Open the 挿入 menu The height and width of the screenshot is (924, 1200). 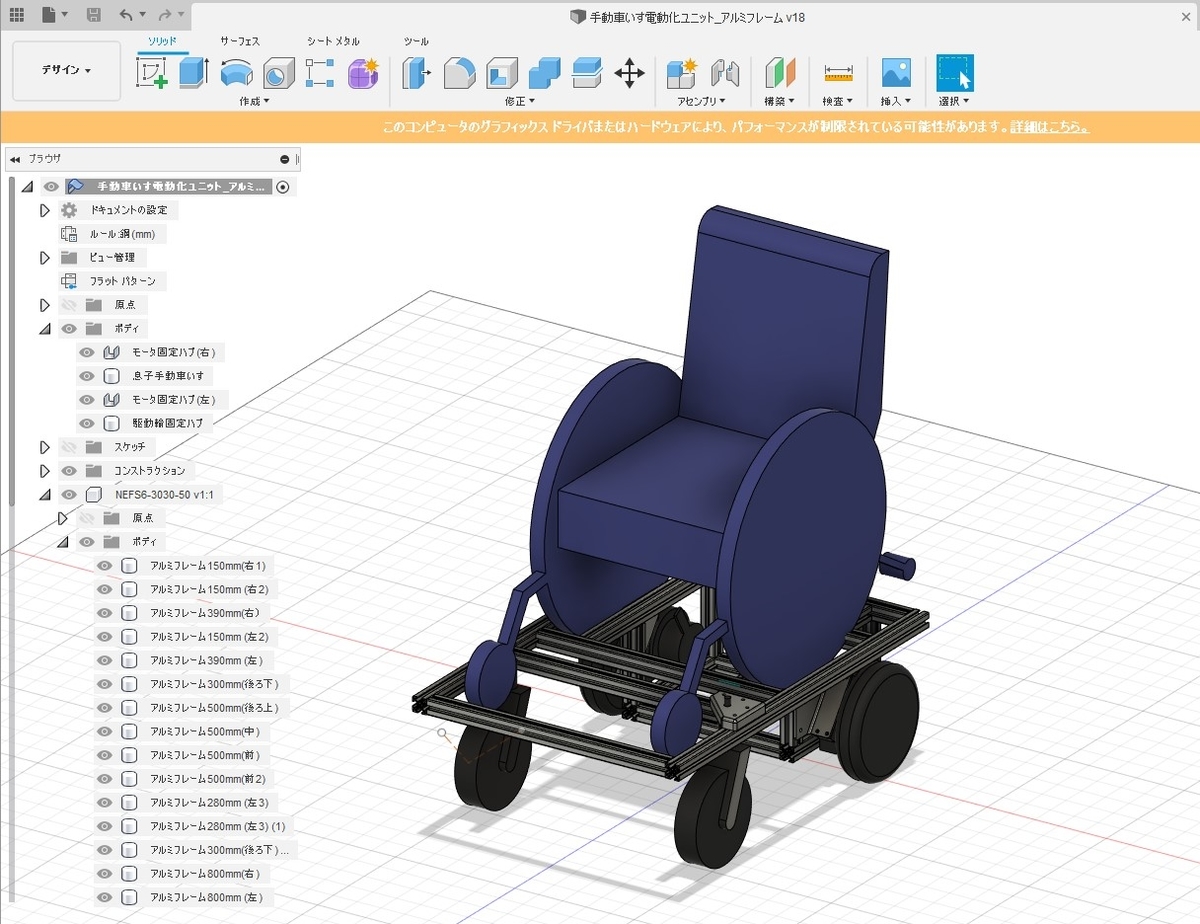point(896,101)
